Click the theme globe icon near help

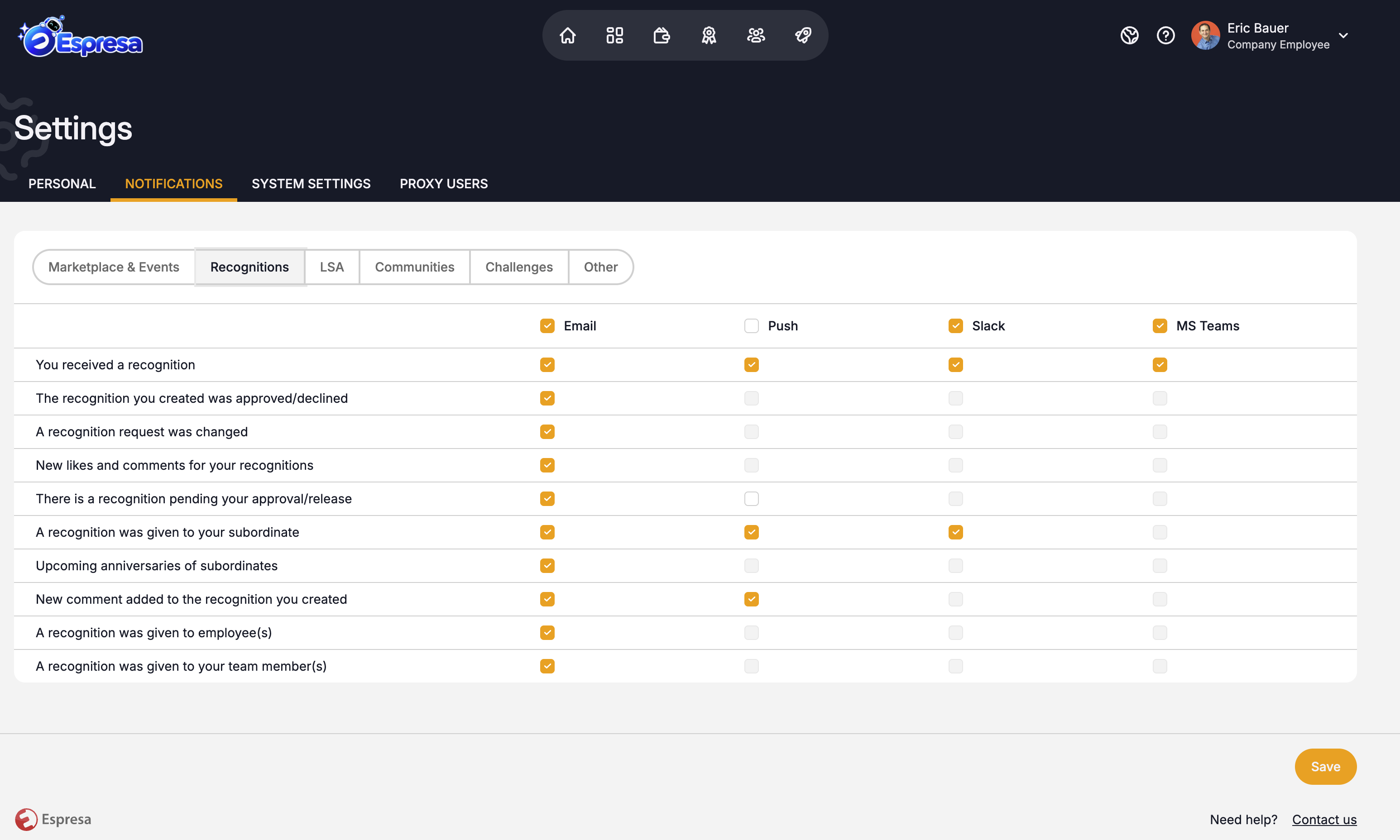pos(1129,35)
